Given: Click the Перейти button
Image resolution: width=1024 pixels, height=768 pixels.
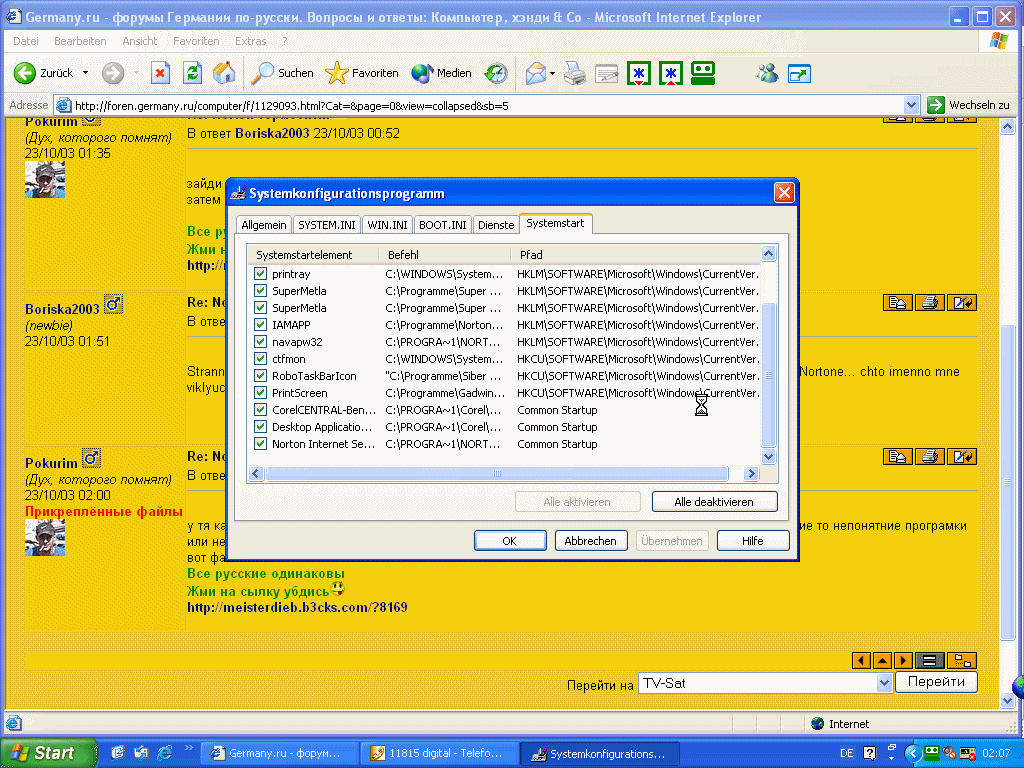Looking at the screenshot, I should 936,682.
